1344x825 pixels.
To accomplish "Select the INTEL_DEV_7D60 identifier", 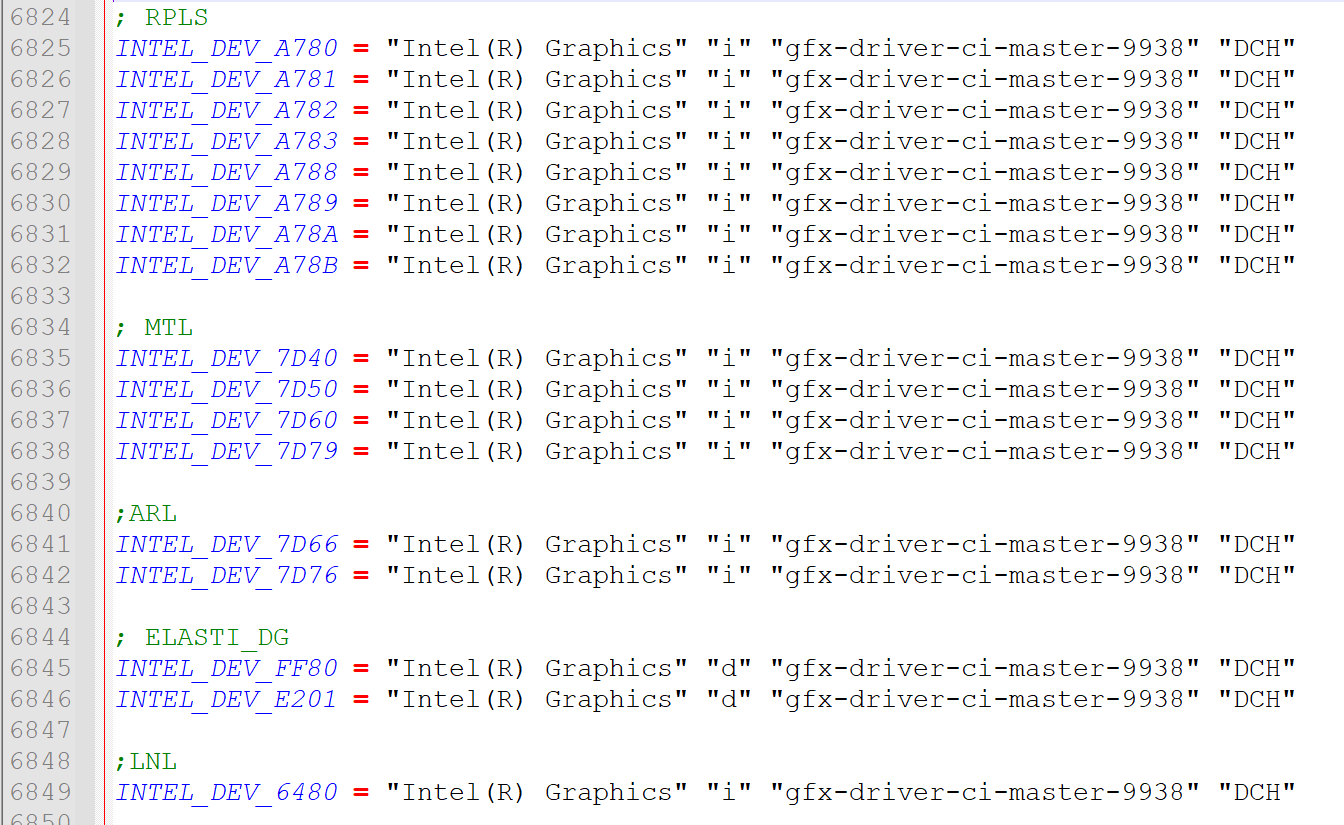I will [x=227, y=420].
